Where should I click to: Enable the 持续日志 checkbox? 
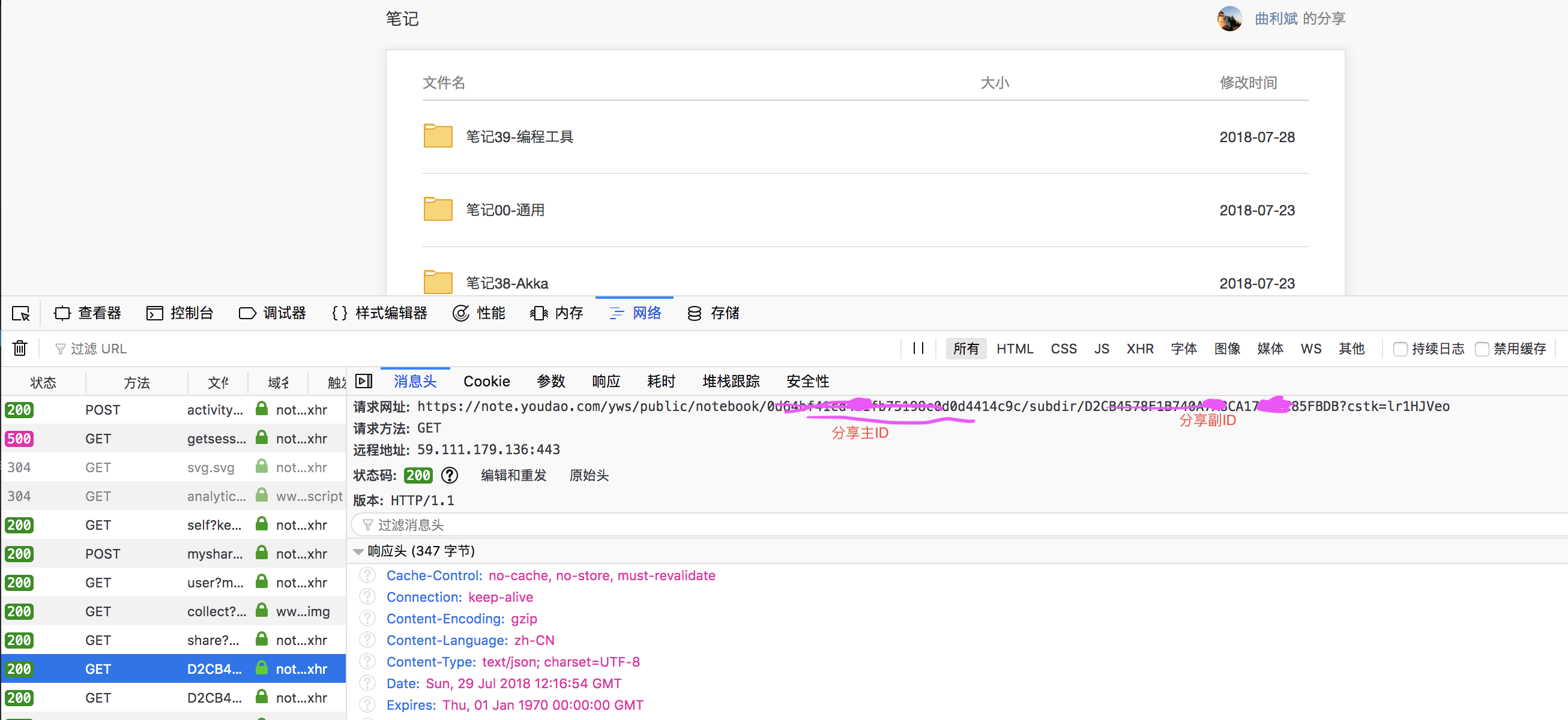(x=1400, y=349)
